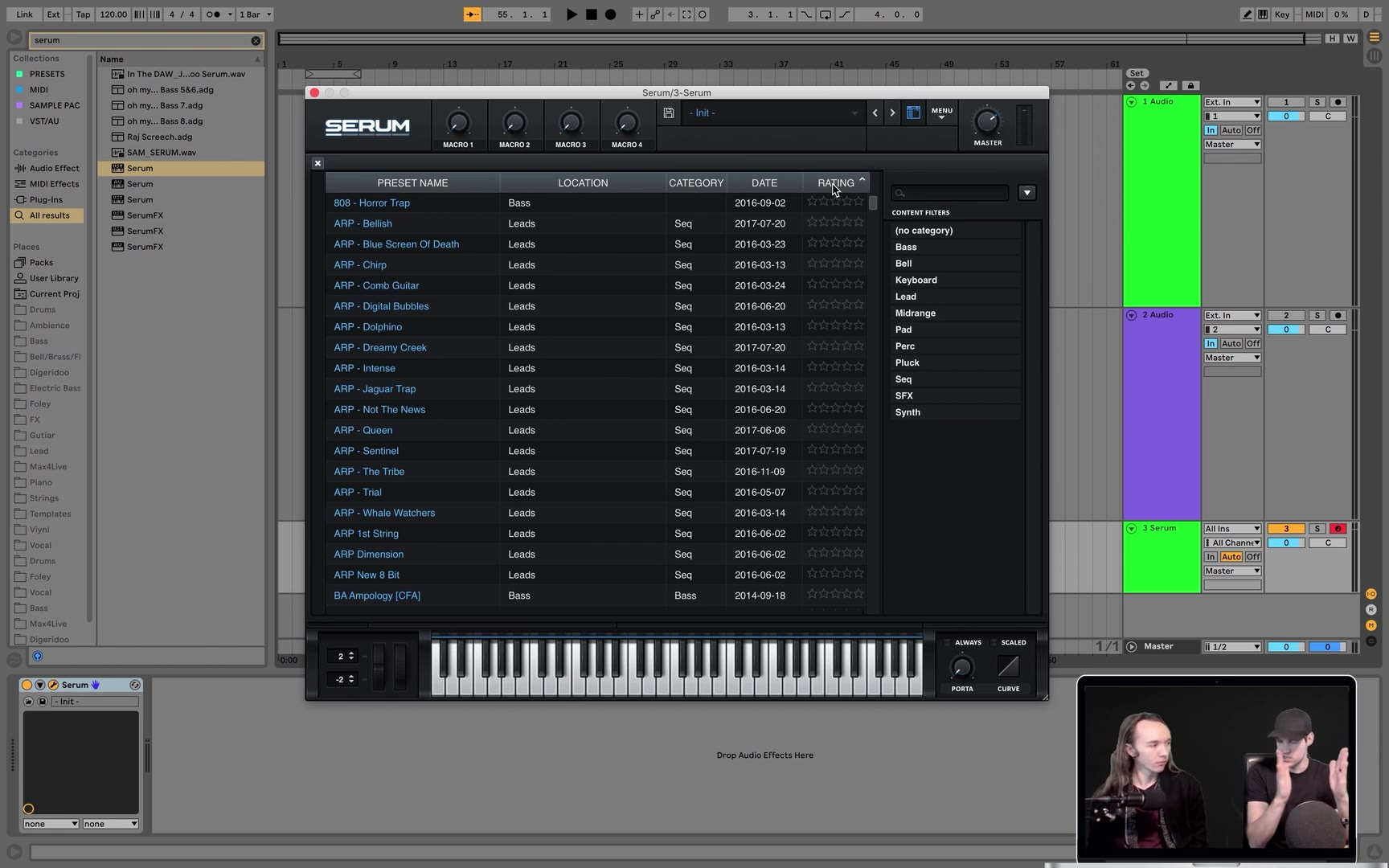
Task: Open the All Ins dropdown on 3 Serum
Action: [1232, 529]
